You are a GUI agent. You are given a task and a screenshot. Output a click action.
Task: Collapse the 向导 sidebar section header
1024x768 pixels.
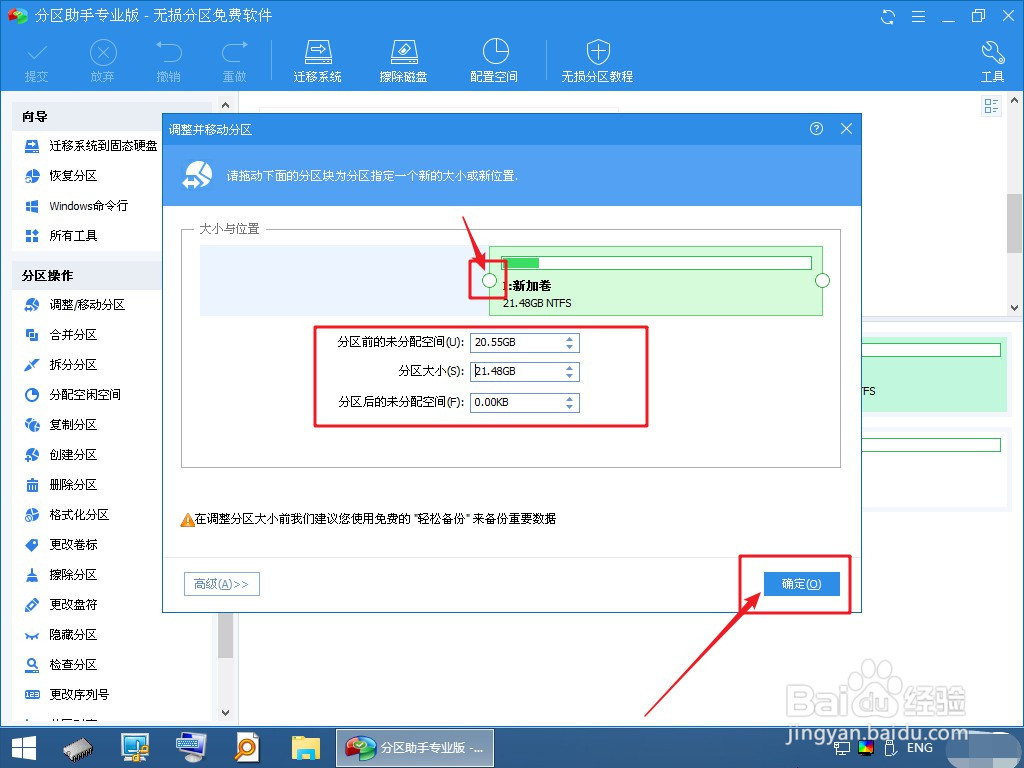click(x=112, y=117)
